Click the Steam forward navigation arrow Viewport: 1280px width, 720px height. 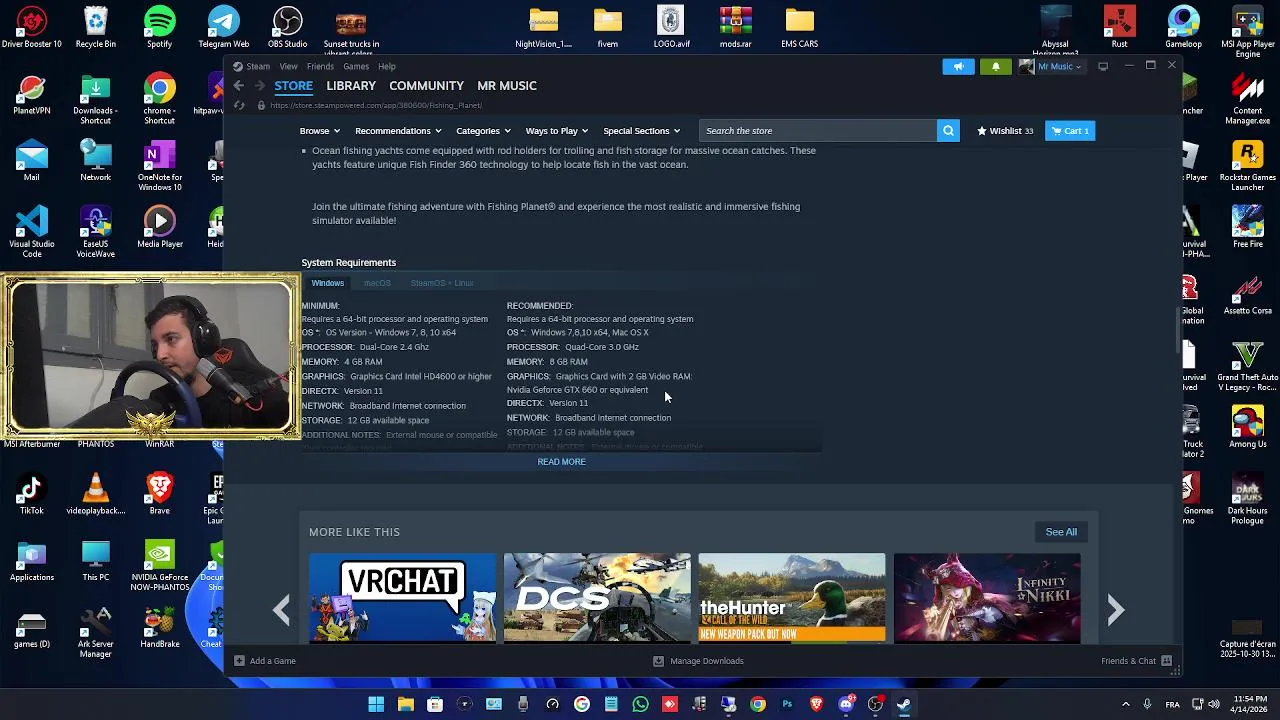pyautogui.click(x=259, y=86)
